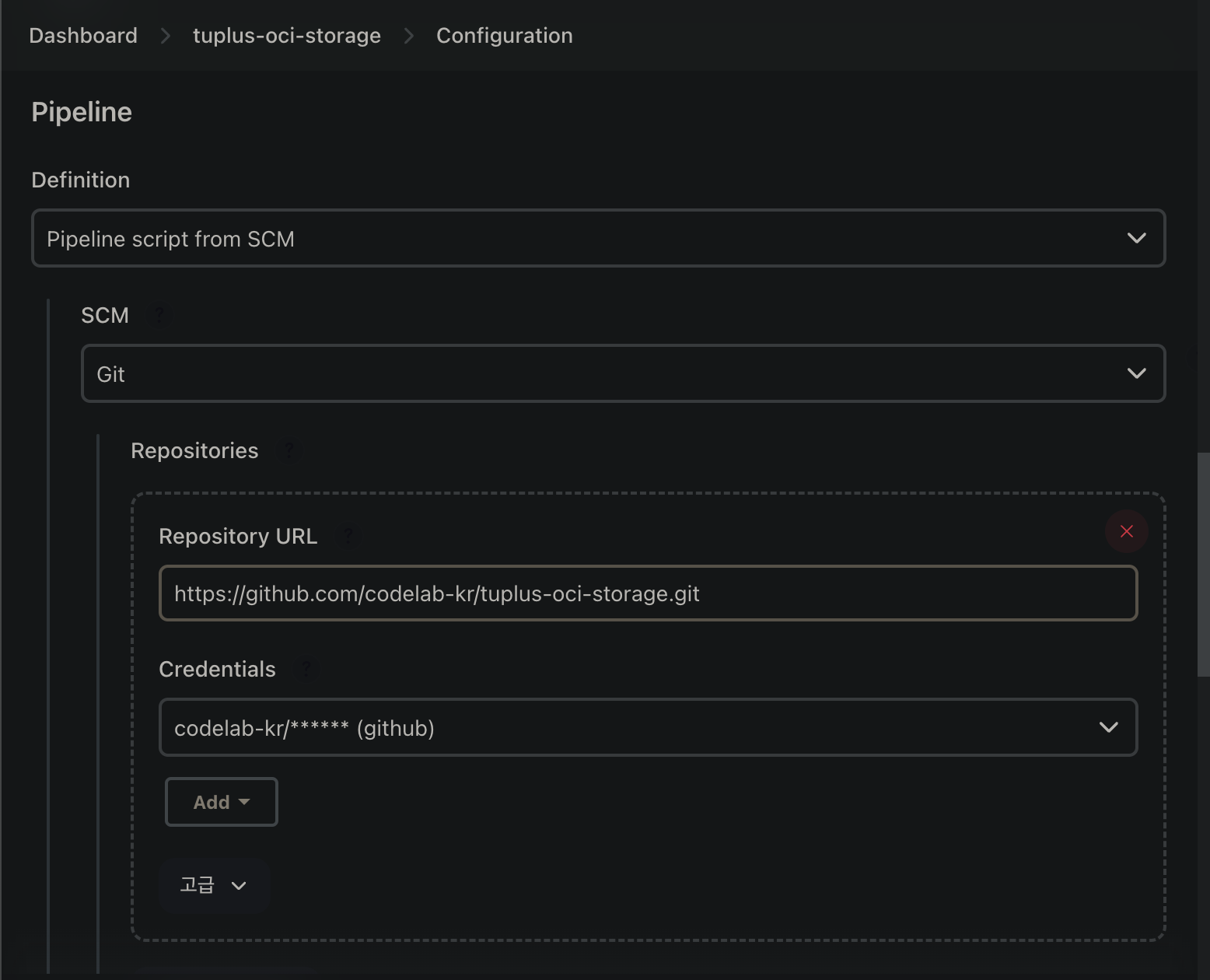
Task: Click the SCM help question mark icon
Action: pyautogui.click(x=159, y=315)
